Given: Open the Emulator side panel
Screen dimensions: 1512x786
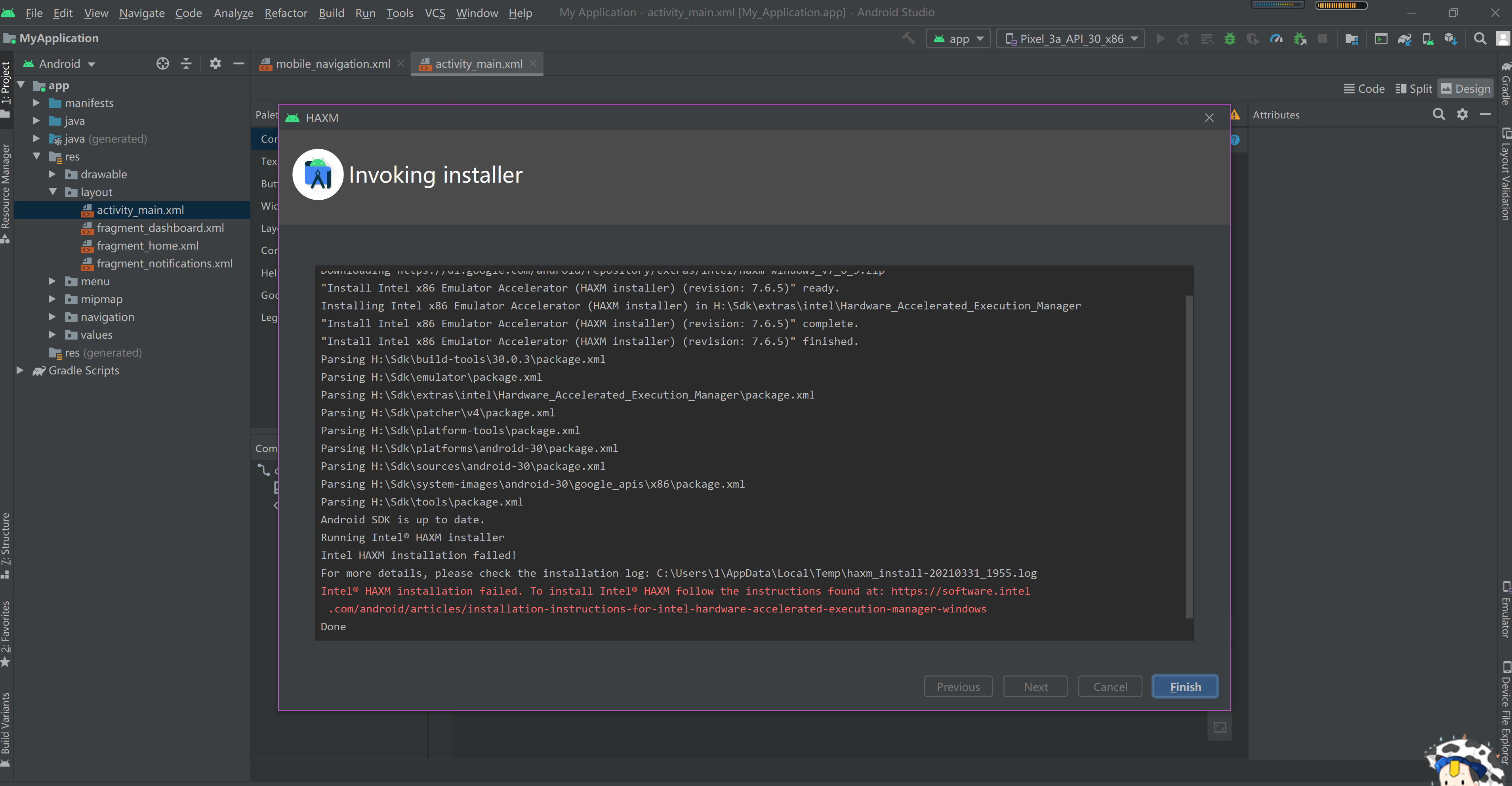Looking at the screenshot, I should click(x=1506, y=609).
